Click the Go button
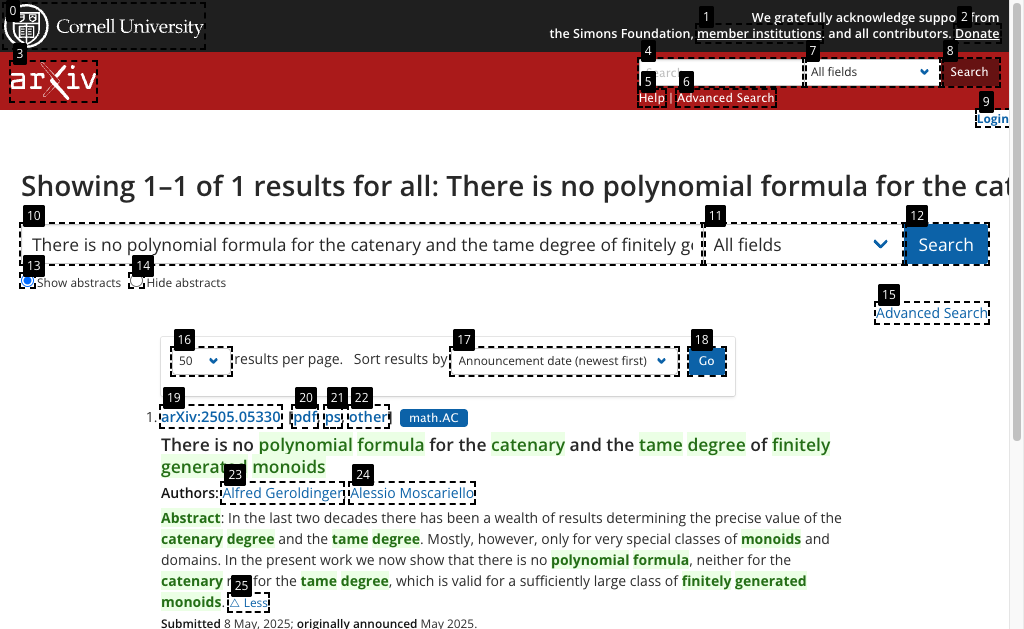Image resolution: width=1024 pixels, height=629 pixels. [707, 361]
